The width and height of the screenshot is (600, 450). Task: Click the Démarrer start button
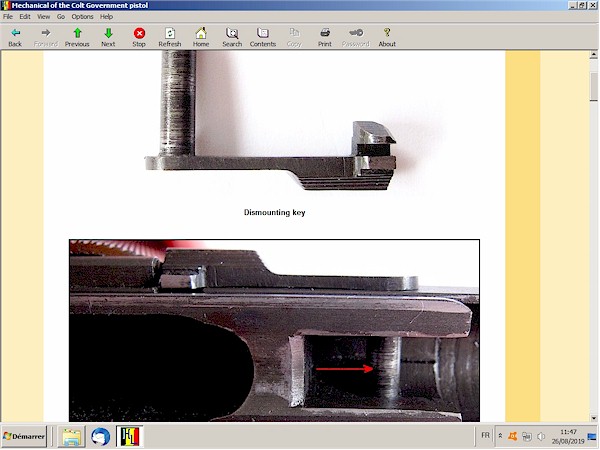[x=24, y=436]
